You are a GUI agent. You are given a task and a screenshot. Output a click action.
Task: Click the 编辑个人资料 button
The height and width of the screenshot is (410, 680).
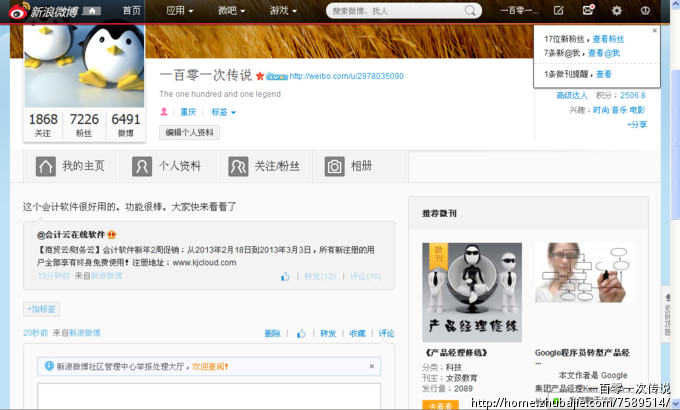190,132
